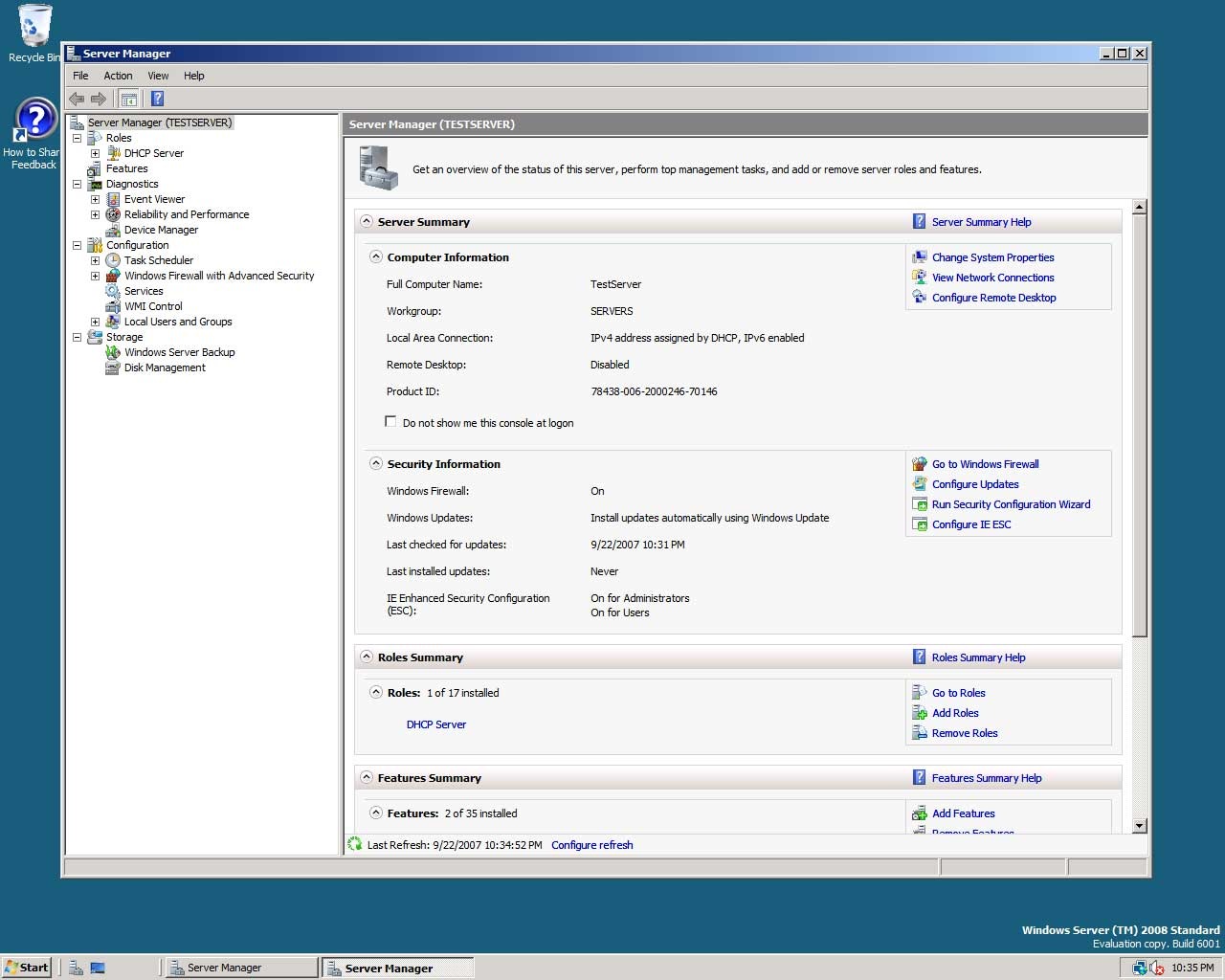
Task: Toggle the show/hide console tree toolbar icon
Action: click(128, 99)
